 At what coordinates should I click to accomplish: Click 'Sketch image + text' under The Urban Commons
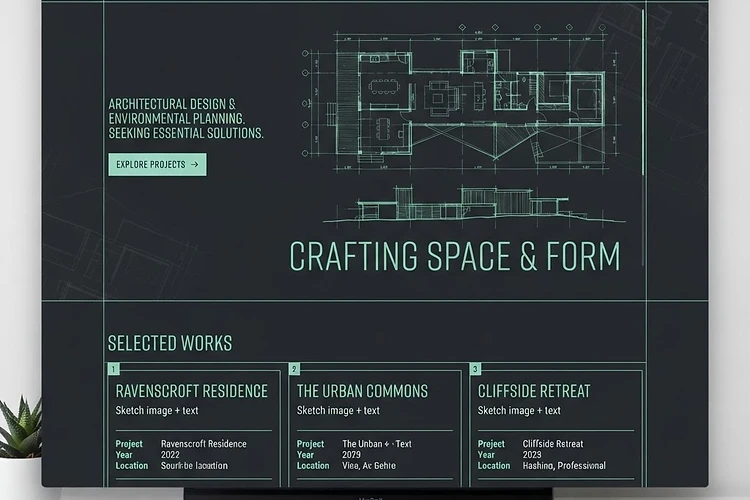coord(338,411)
